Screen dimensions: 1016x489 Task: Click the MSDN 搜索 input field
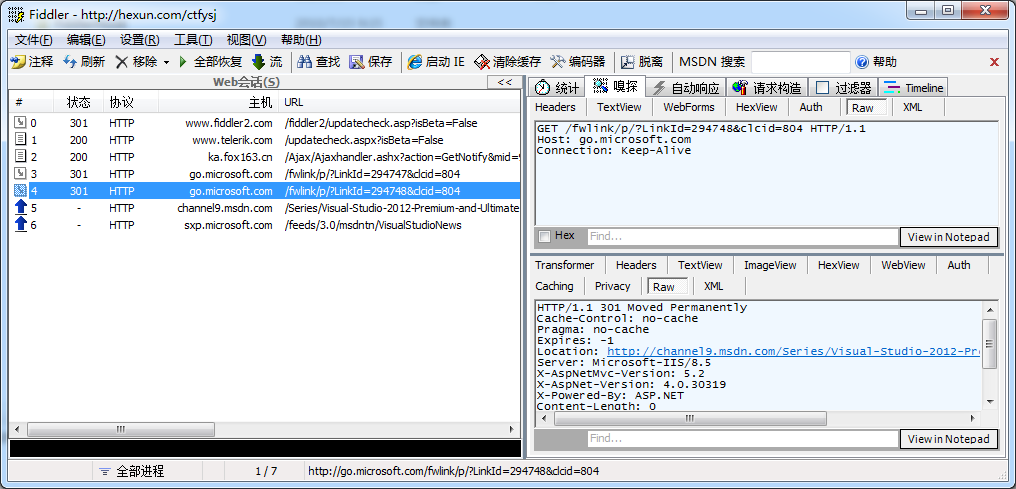pyautogui.click(x=800, y=62)
